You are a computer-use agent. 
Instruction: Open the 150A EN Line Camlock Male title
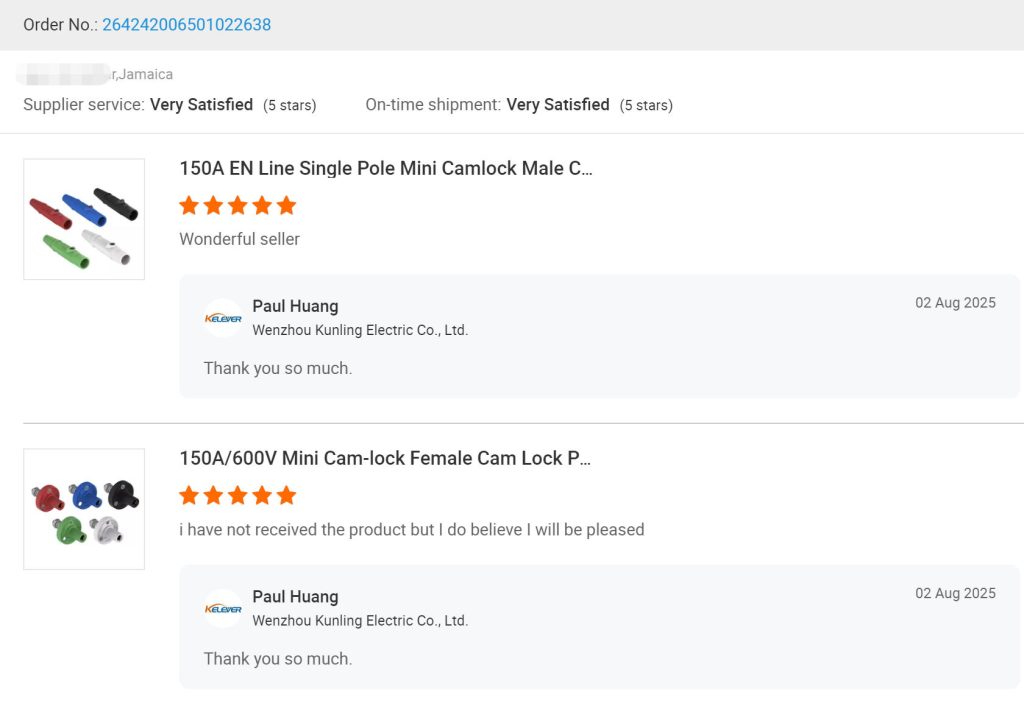[386, 169]
